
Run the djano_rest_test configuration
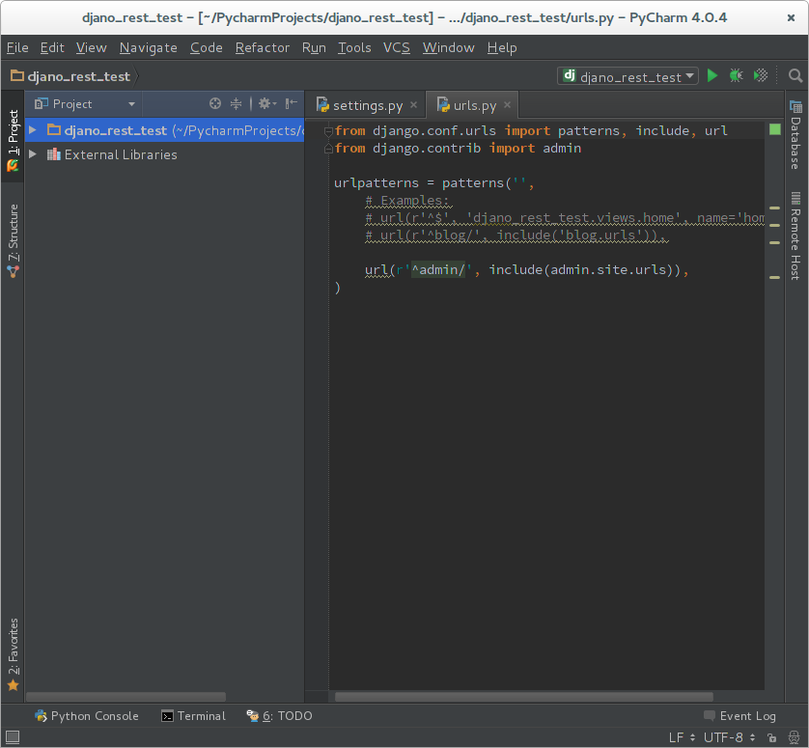click(x=712, y=76)
